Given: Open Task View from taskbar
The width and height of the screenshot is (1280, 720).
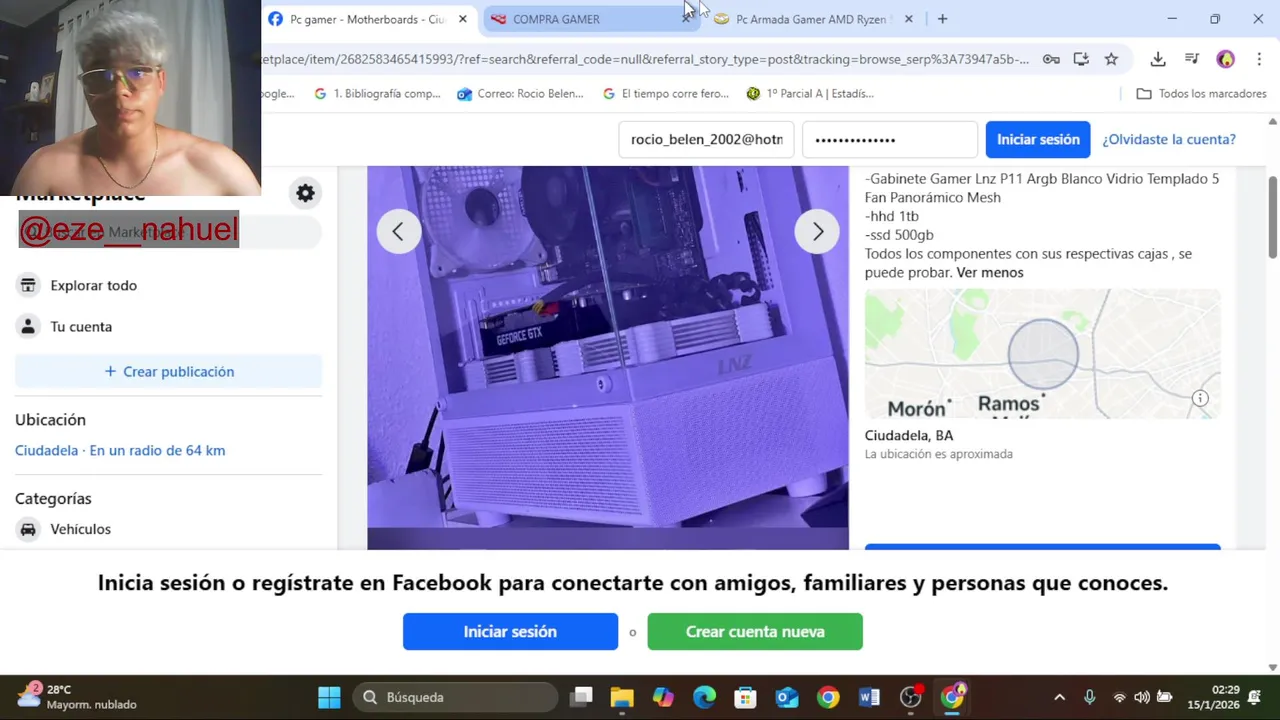Looking at the screenshot, I should (x=582, y=697).
